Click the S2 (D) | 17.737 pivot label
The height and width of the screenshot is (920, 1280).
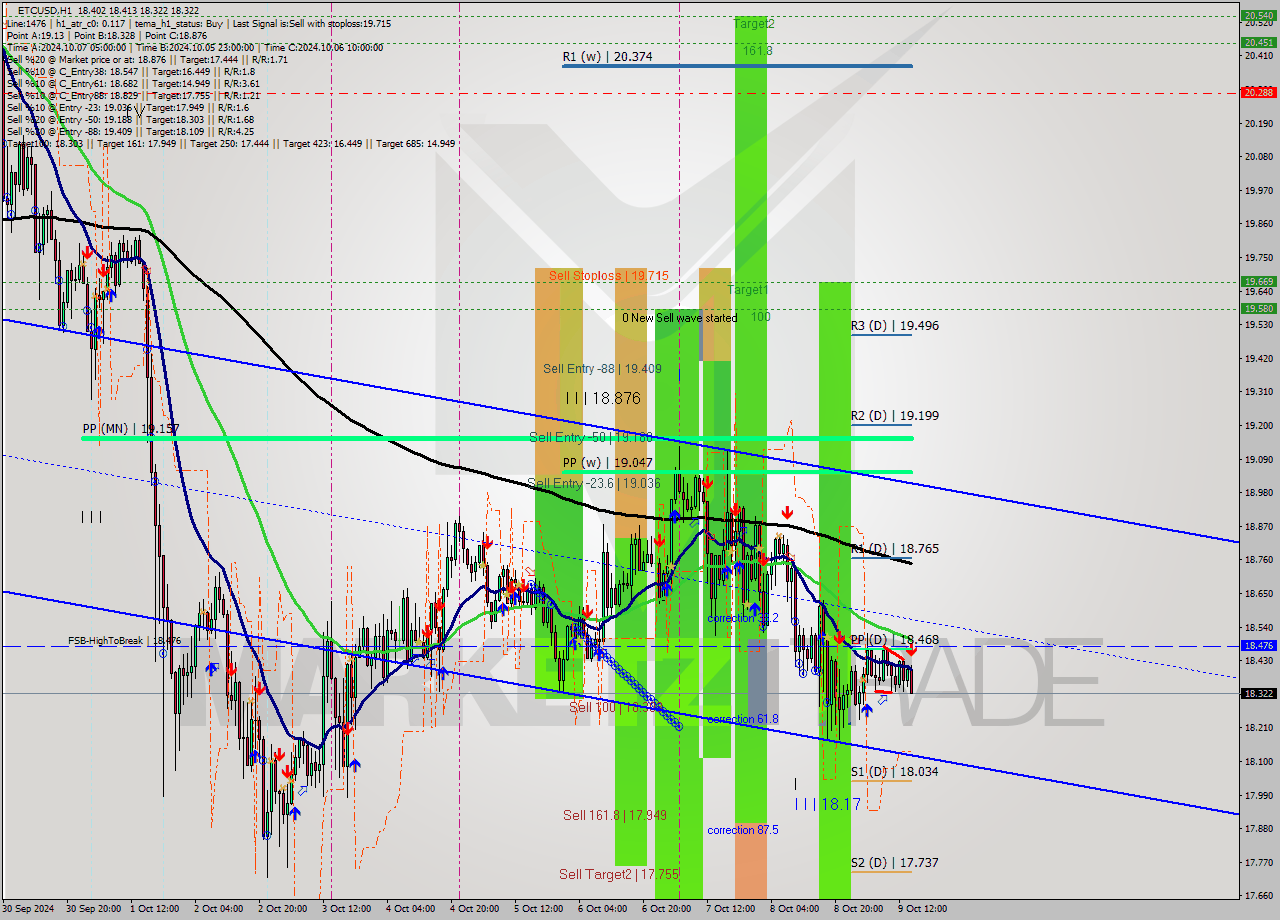pyautogui.click(x=895, y=863)
